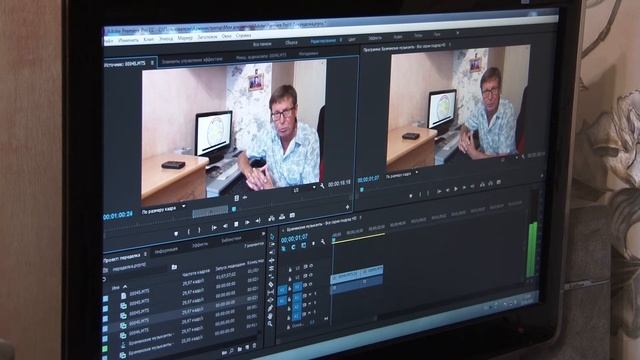The image size is (640, 360).
Task: Select the Selection tool in tools panel
Action: tap(272, 237)
